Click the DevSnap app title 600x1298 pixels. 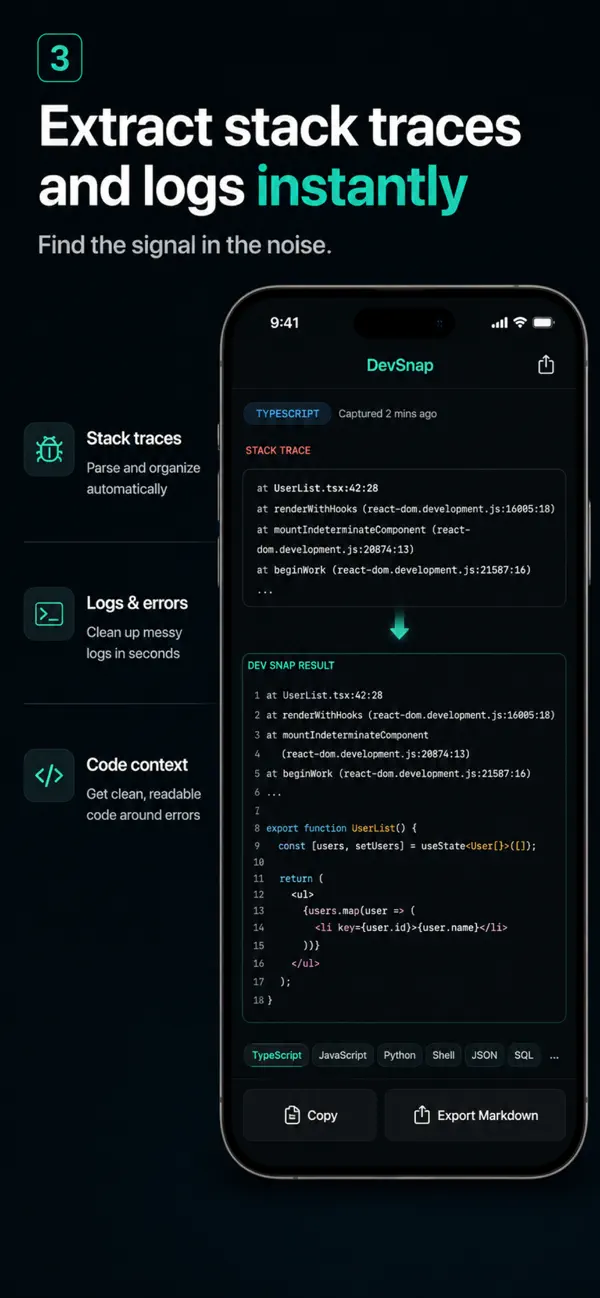pos(400,365)
